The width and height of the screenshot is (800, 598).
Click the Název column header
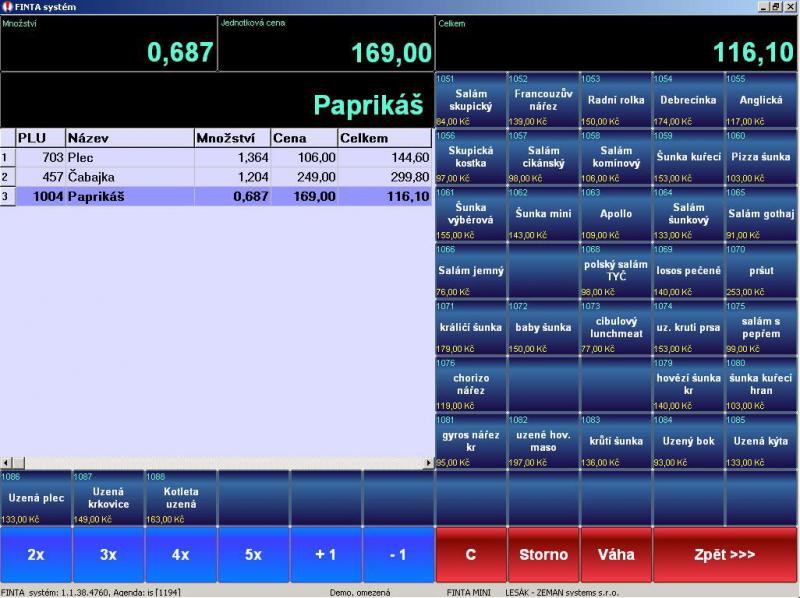128,138
